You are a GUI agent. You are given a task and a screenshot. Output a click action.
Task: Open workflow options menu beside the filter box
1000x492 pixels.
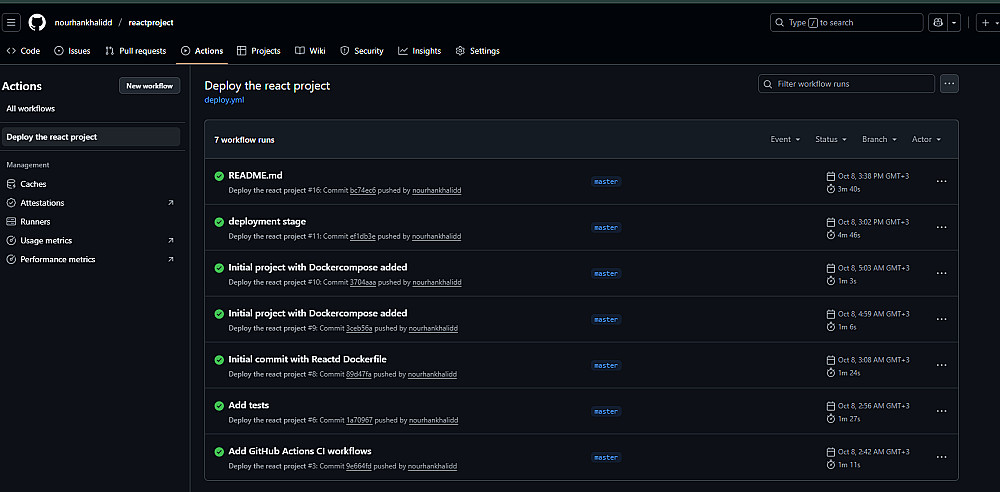click(x=949, y=84)
